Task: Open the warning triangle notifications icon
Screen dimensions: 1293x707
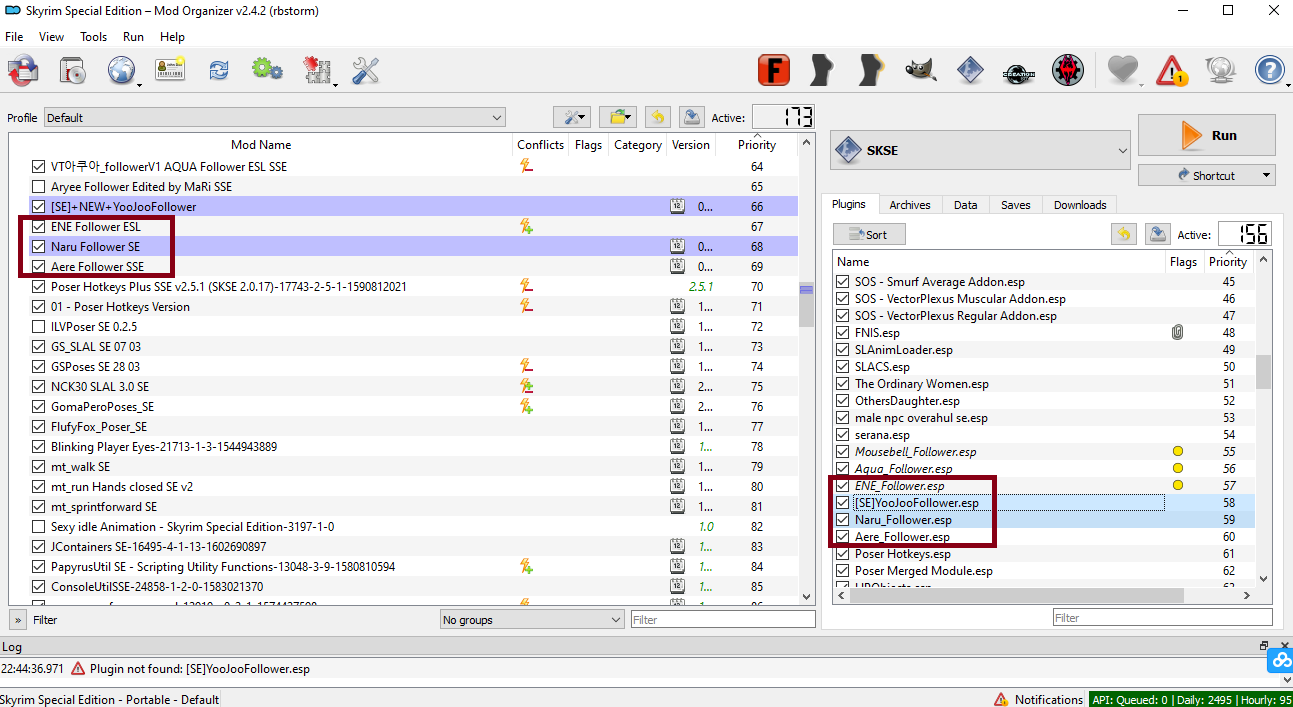Action: (1172, 70)
